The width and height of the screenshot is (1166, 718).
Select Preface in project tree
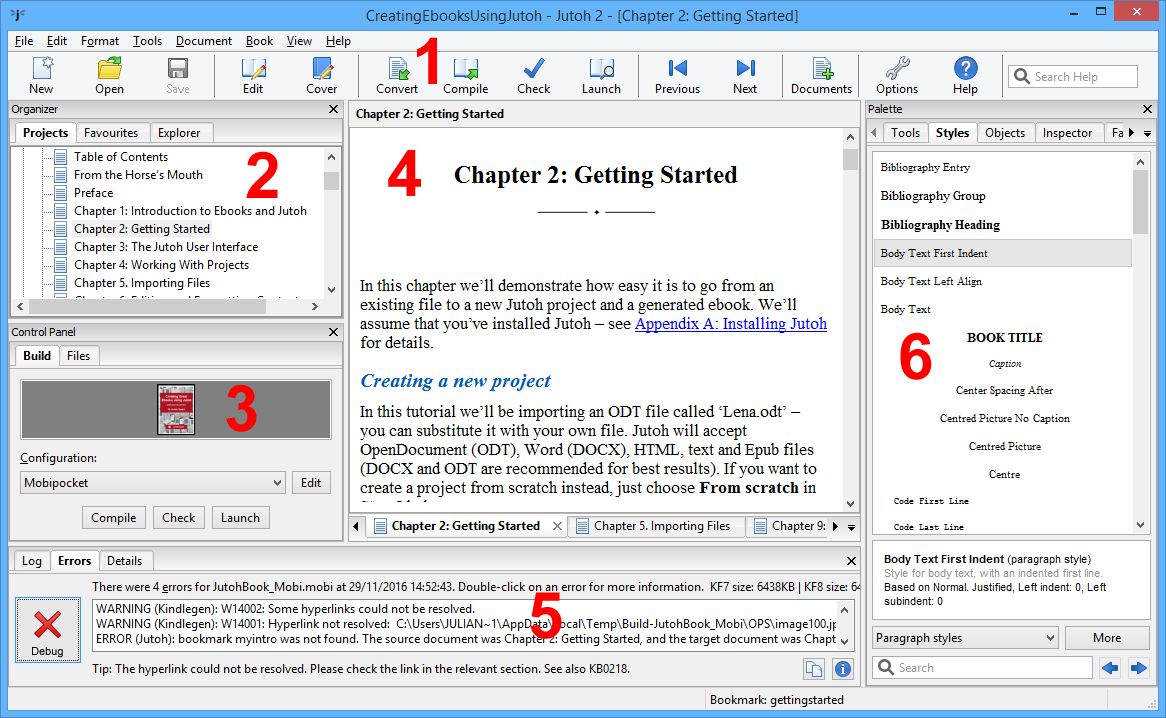94,193
